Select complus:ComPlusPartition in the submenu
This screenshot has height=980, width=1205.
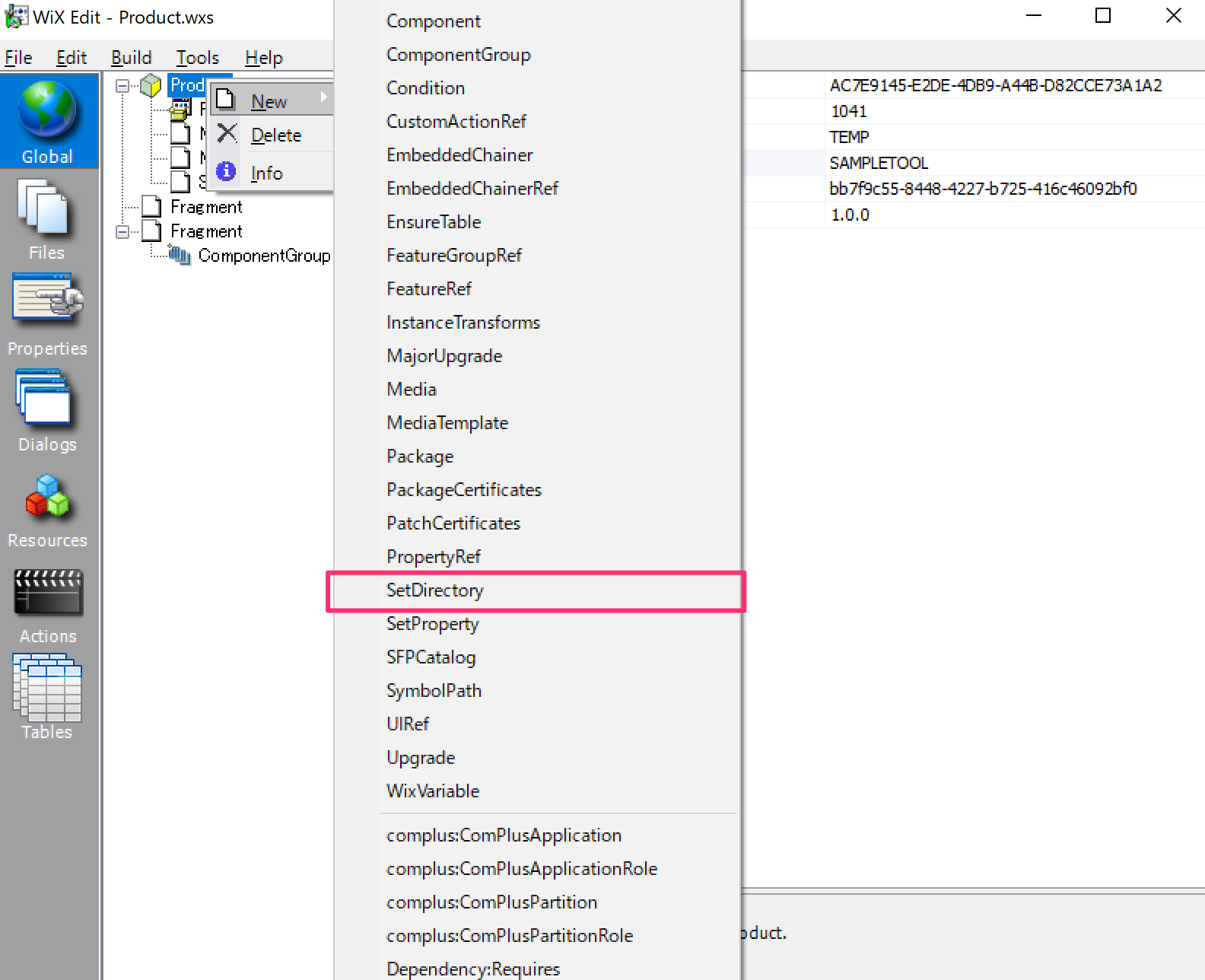point(536,902)
